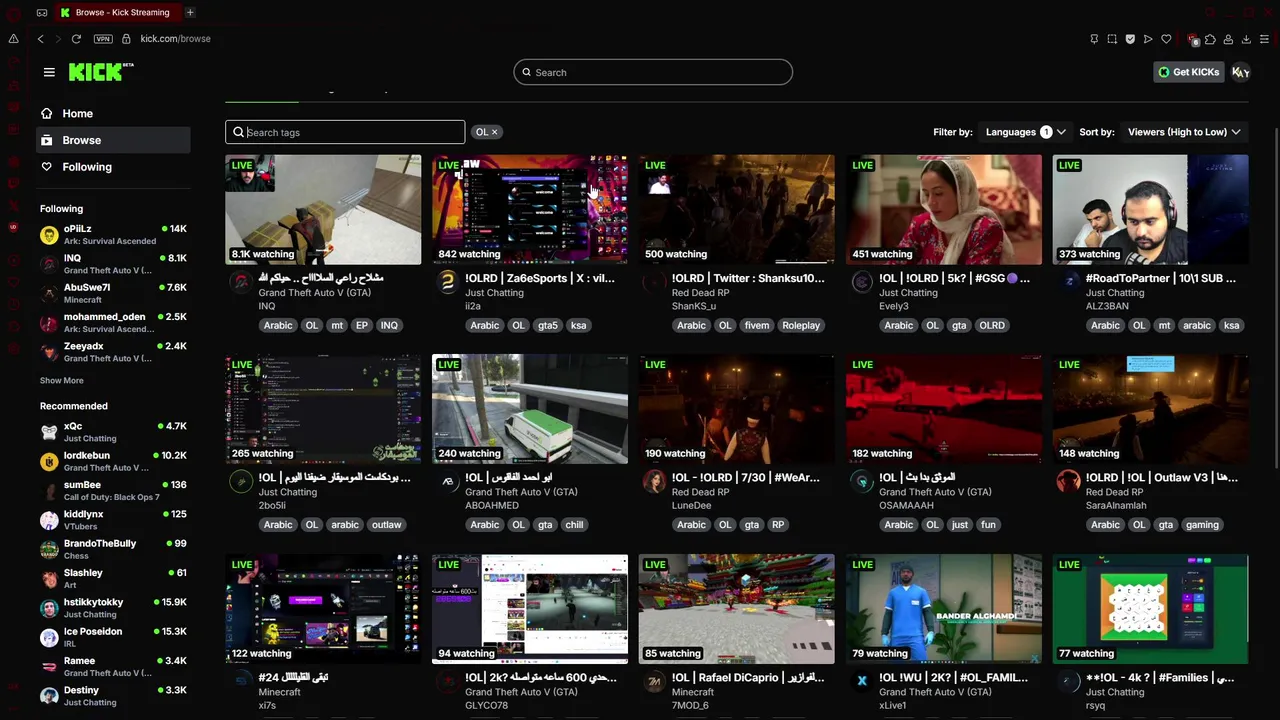Open the ALZ3BAN stream thumbnail, 373 watching

click(1150, 209)
